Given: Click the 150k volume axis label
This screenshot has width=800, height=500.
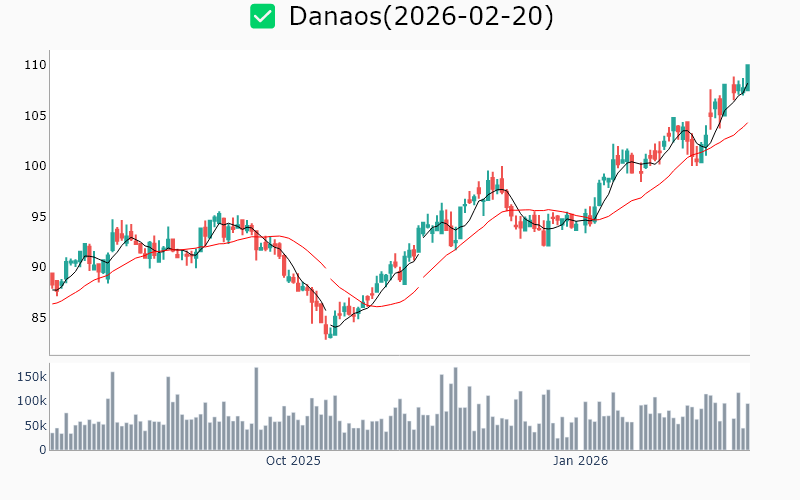Looking at the screenshot, I should tap(30, 376).
